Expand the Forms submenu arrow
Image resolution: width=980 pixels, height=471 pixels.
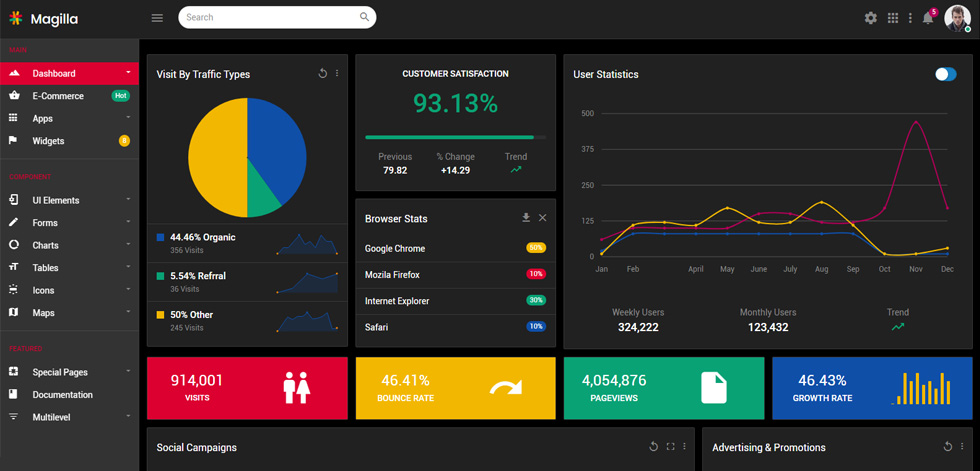point(128,222)
